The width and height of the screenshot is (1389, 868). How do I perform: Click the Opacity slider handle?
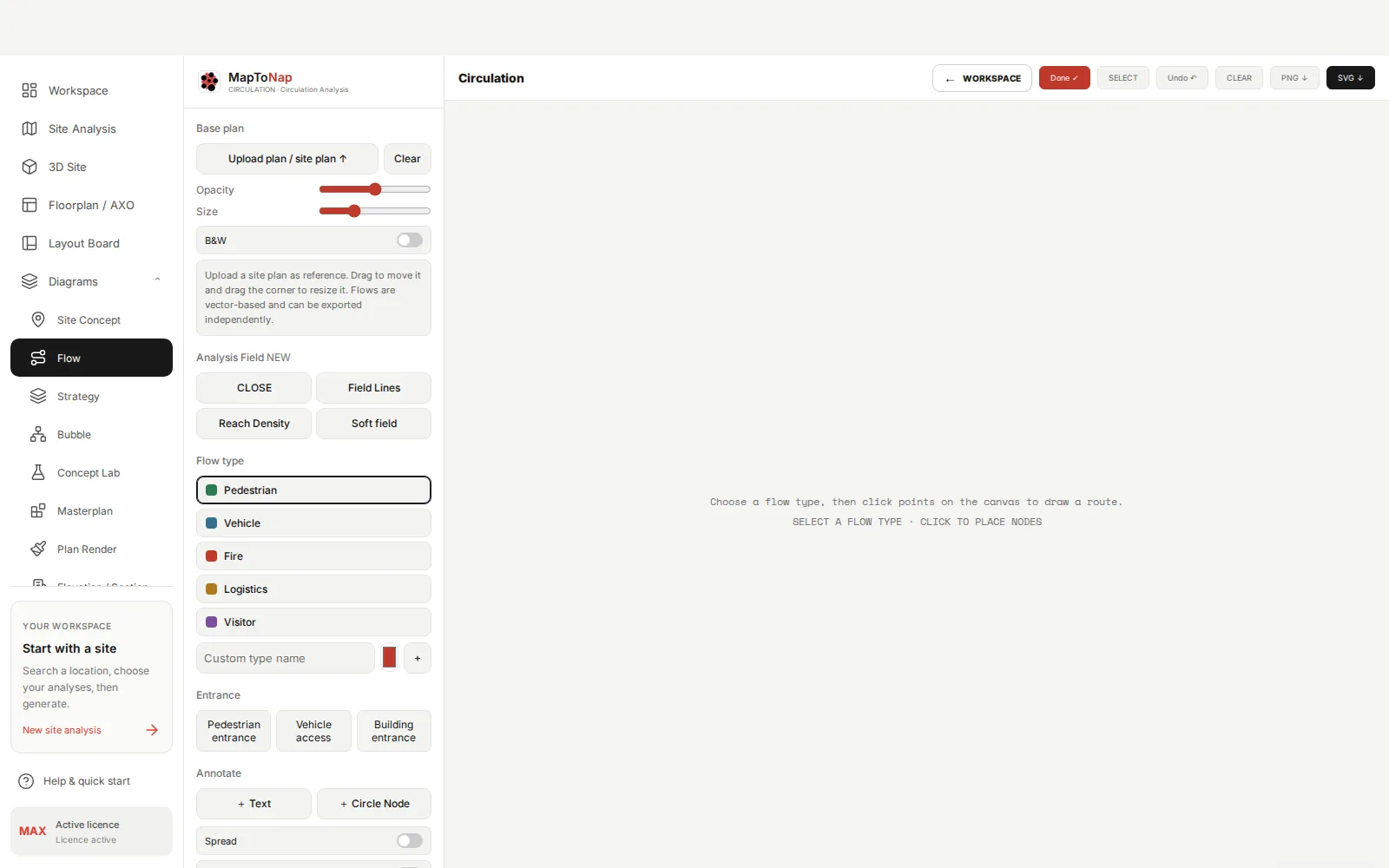pos(375,189)
